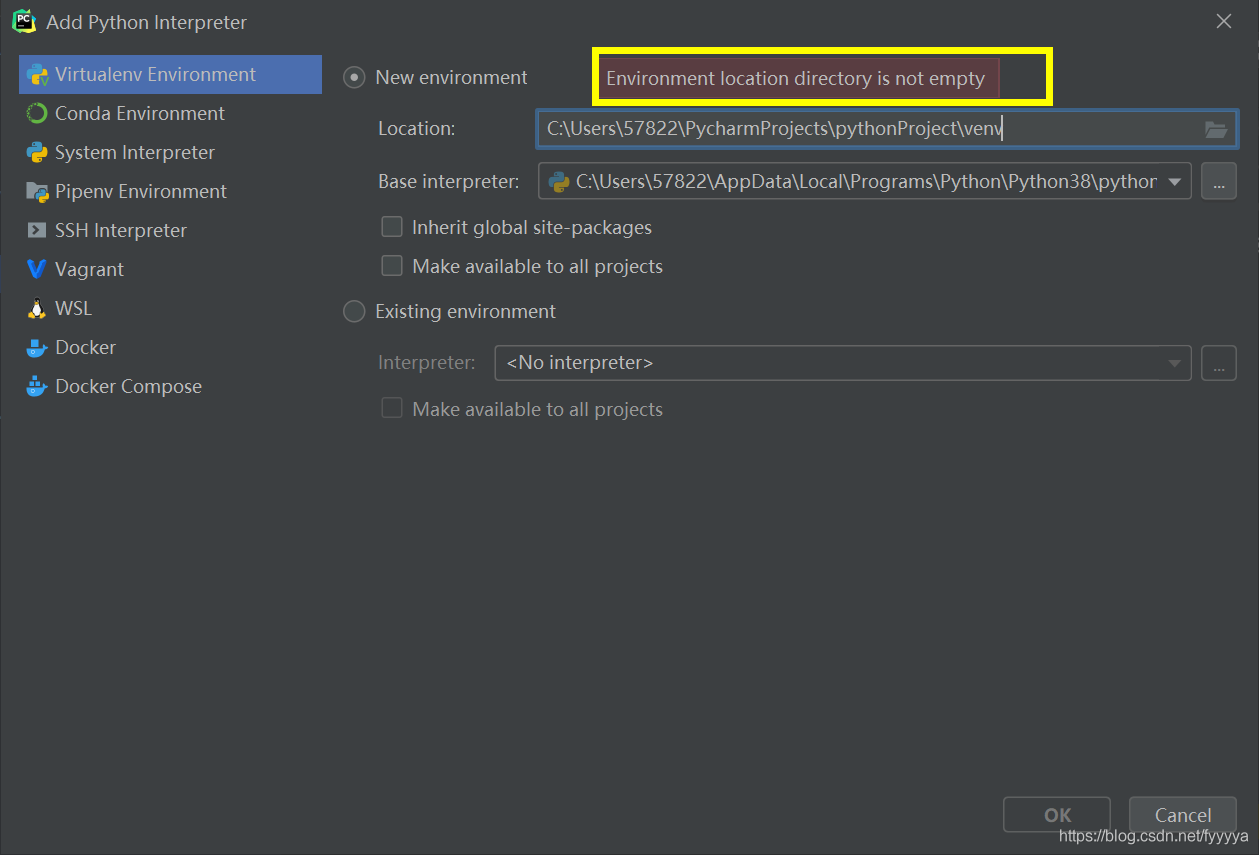Click the 'Environment location directory is not empty' message
1259x855 pixels.
(795, 79)
